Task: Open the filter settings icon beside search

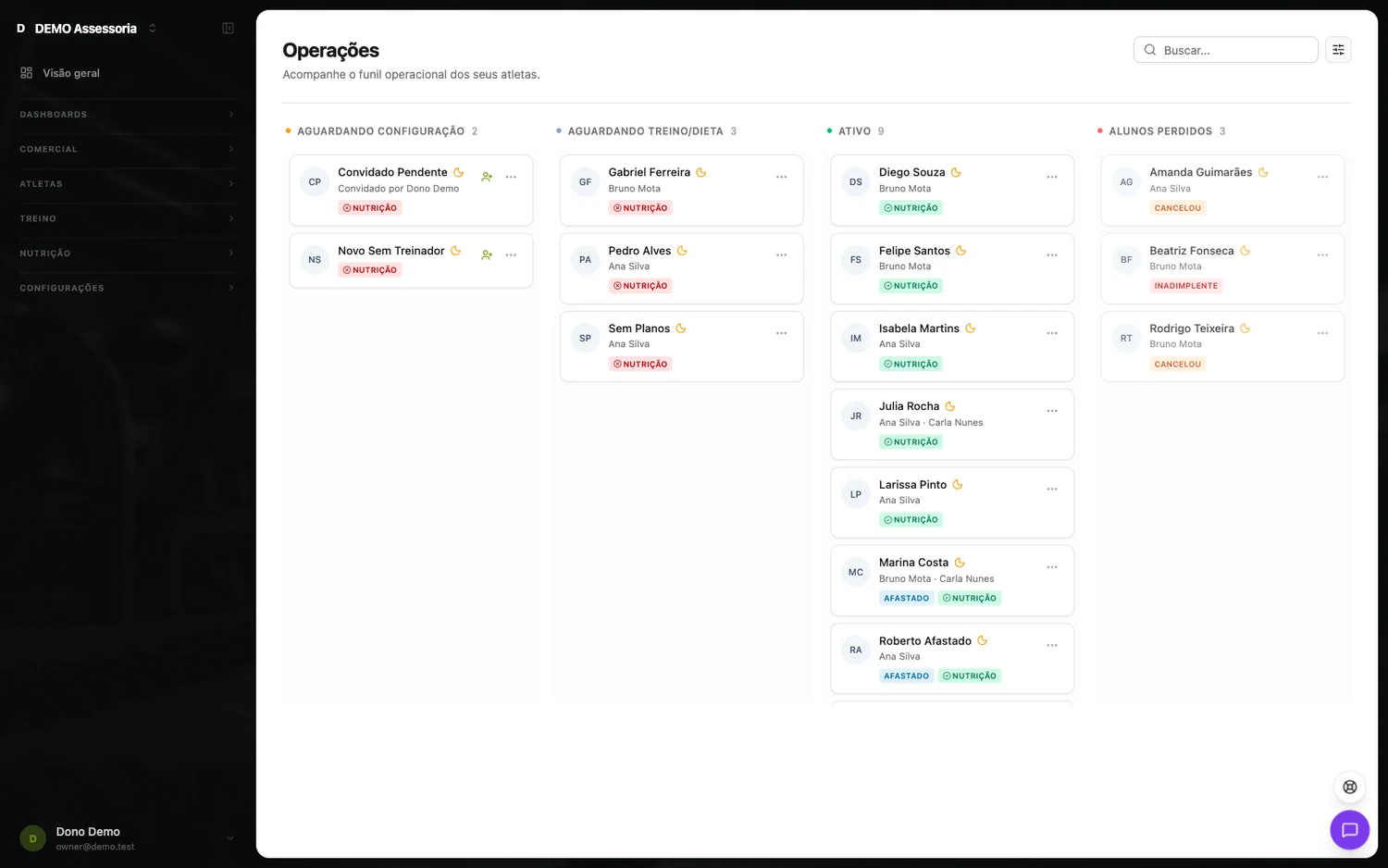Action: [x=1338, y=50]
